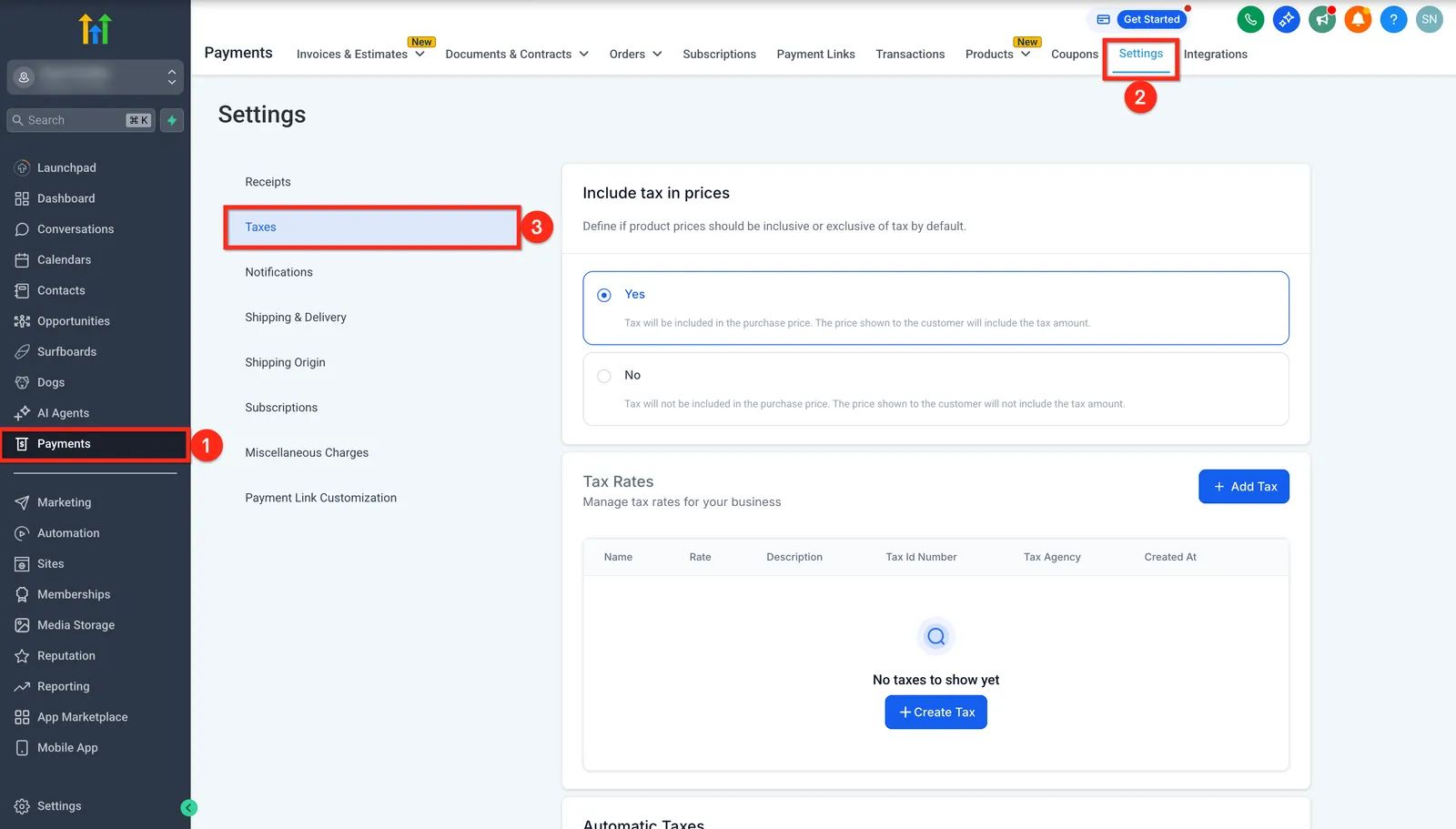Switch to Transactions tab

pos(910,54)
